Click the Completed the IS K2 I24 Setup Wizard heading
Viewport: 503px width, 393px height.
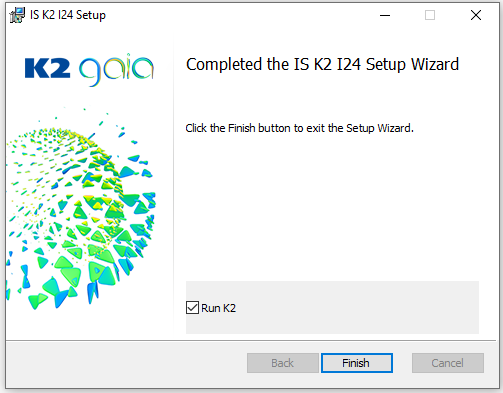[x=322, y=64]
